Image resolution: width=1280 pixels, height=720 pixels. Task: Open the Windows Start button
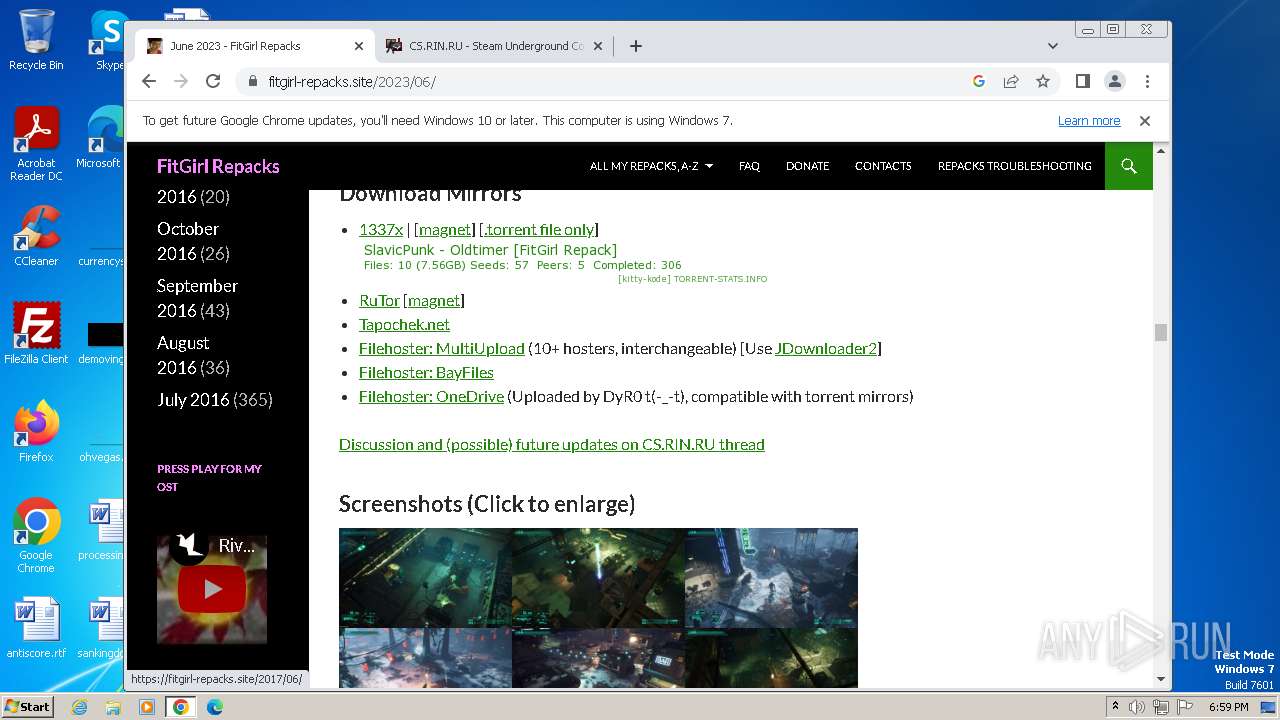tap(27, 706)
